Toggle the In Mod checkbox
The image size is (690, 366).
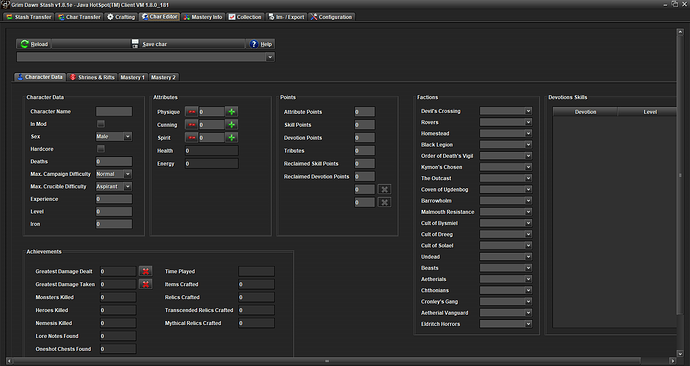pyautogui.click(x=101, y=124)
